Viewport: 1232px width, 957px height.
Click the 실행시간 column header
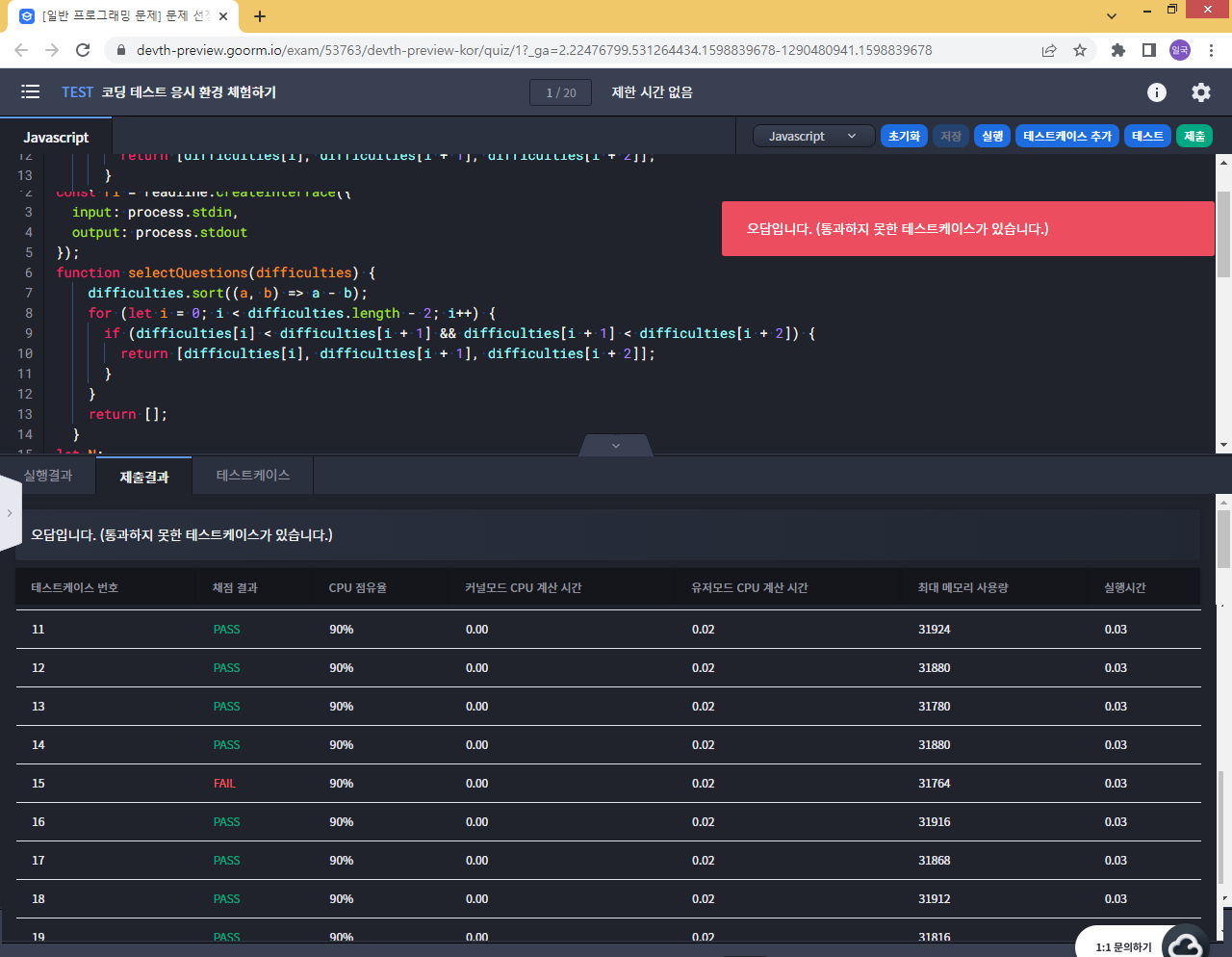coord(1125,587)
